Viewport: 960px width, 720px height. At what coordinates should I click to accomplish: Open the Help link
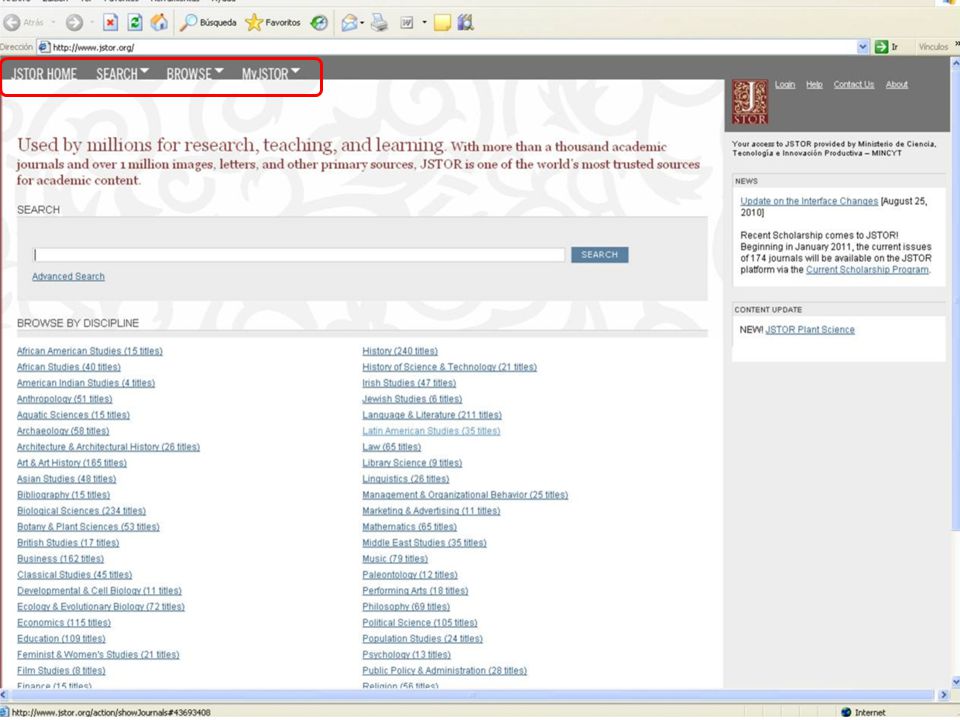coord(814,84)
